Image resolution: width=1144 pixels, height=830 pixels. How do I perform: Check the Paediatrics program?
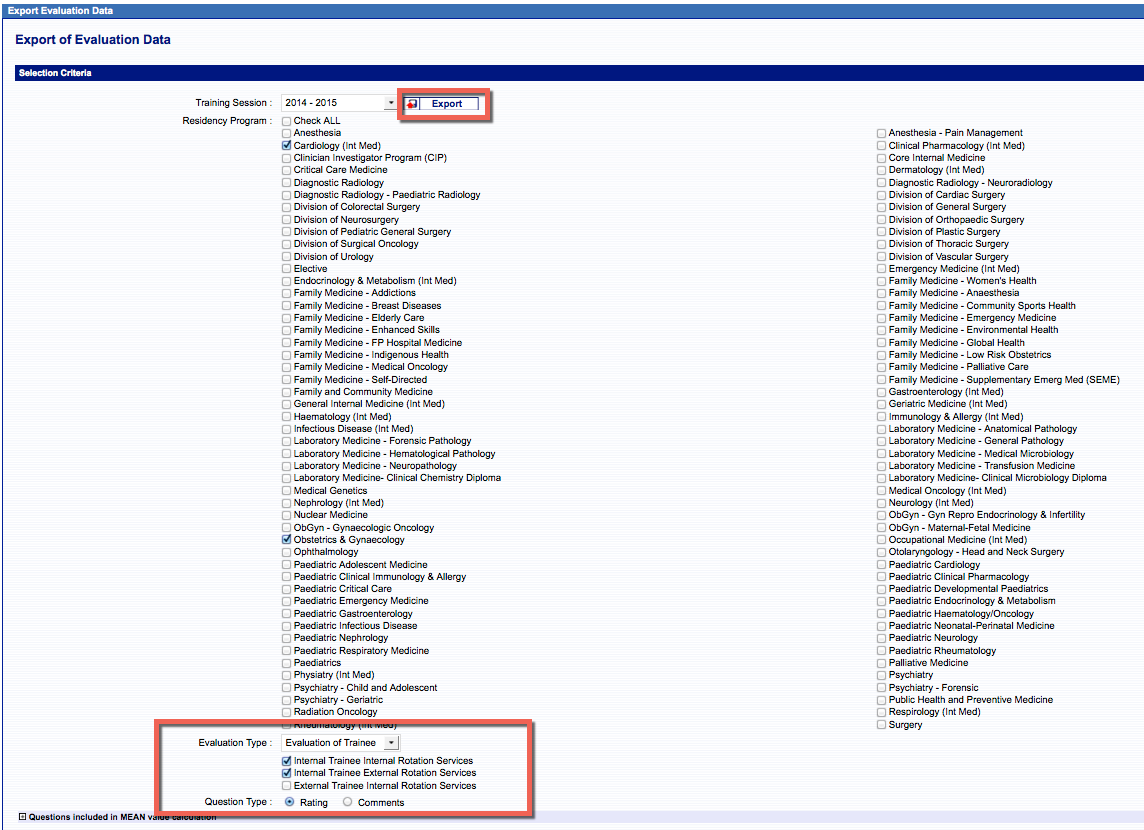point(287,663)
